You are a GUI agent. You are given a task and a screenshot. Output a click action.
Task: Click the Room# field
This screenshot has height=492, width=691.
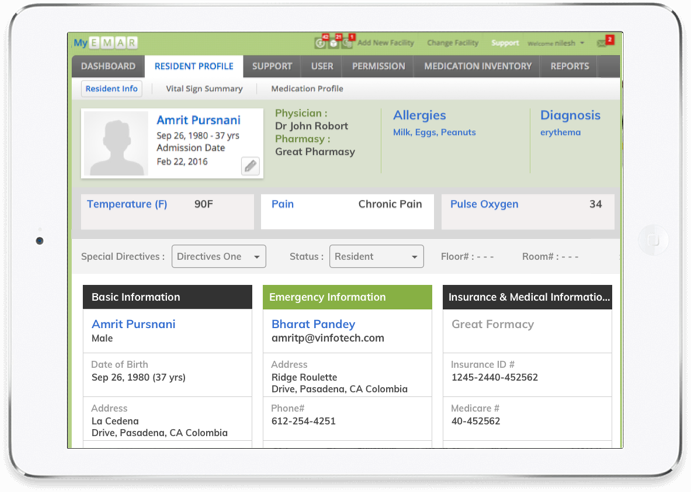click(550, 257)
